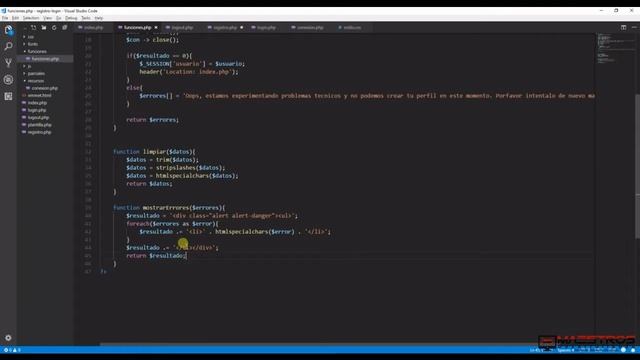Open the Source Control view

pyautogui.click(x=8, y=63)
